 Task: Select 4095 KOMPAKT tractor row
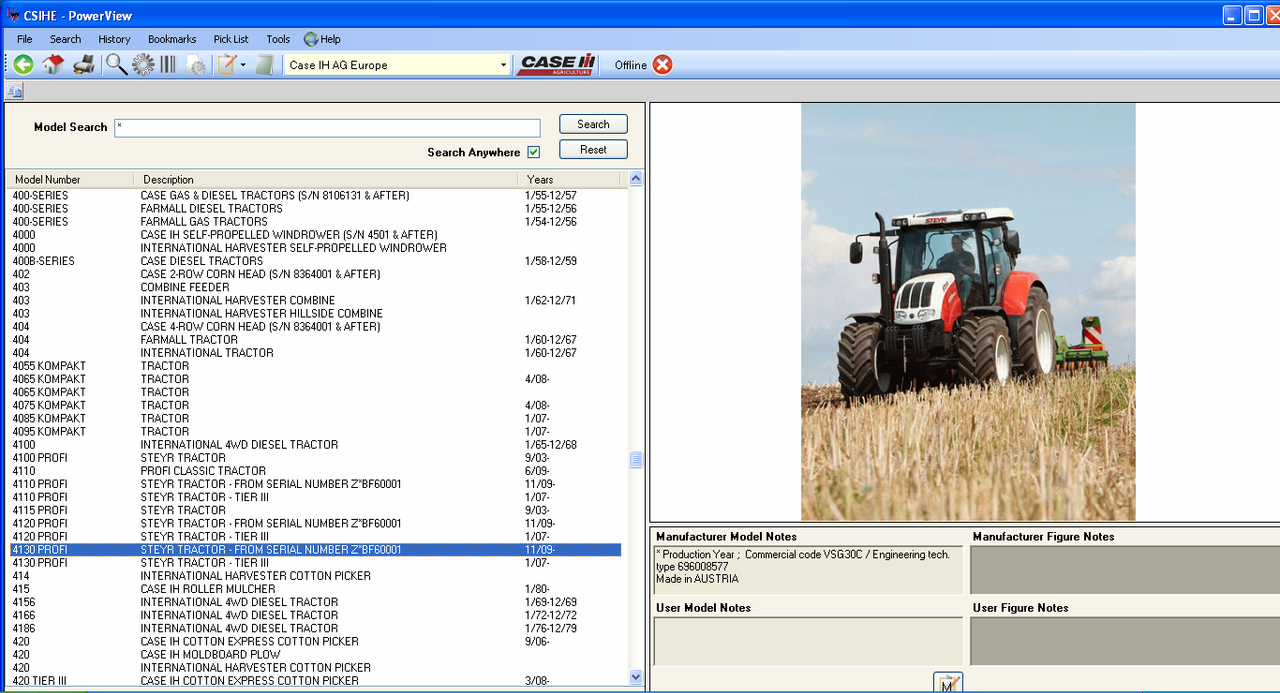pos(314,432)
